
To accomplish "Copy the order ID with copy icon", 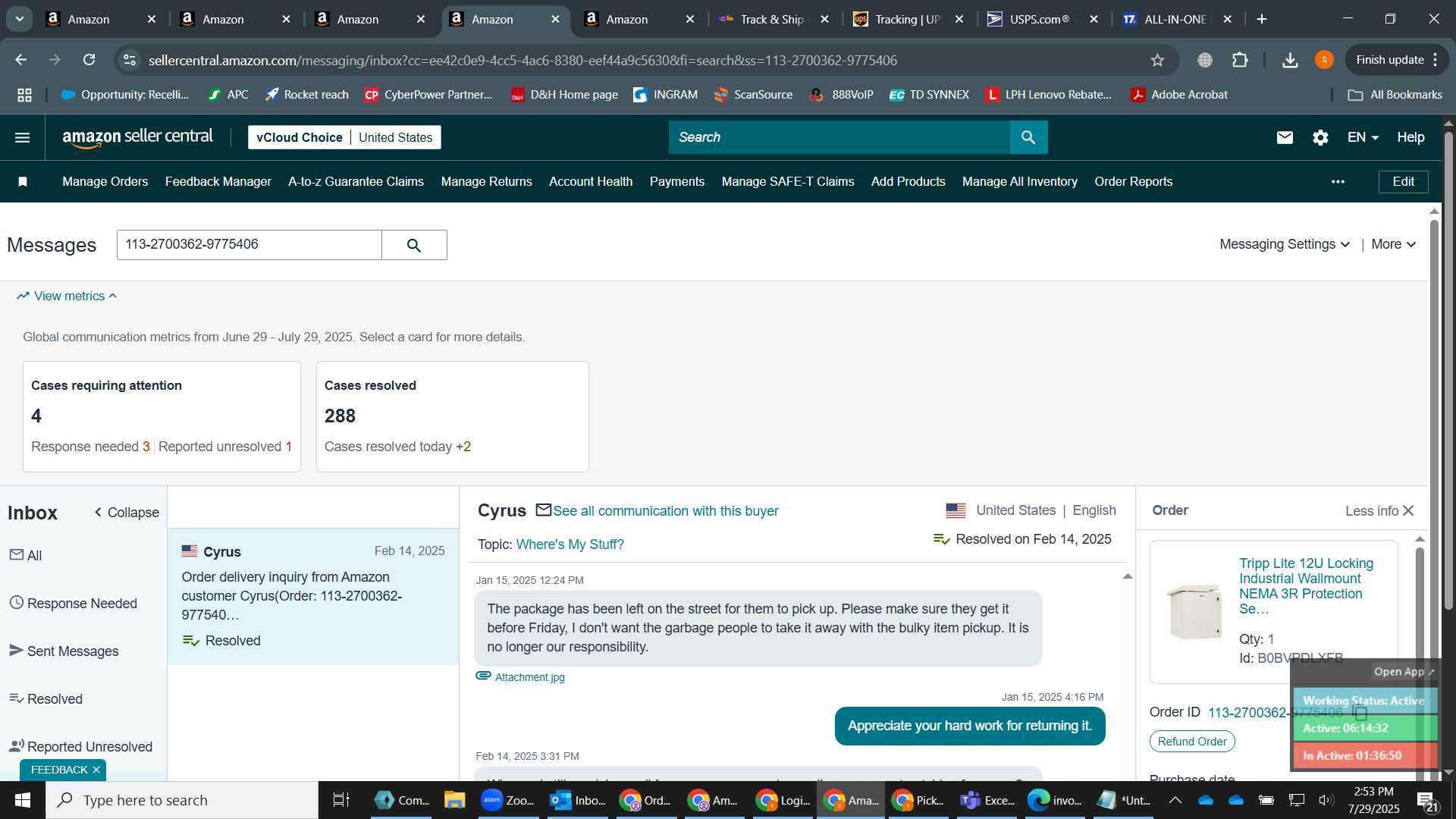I will click(x=1360, y=713).
